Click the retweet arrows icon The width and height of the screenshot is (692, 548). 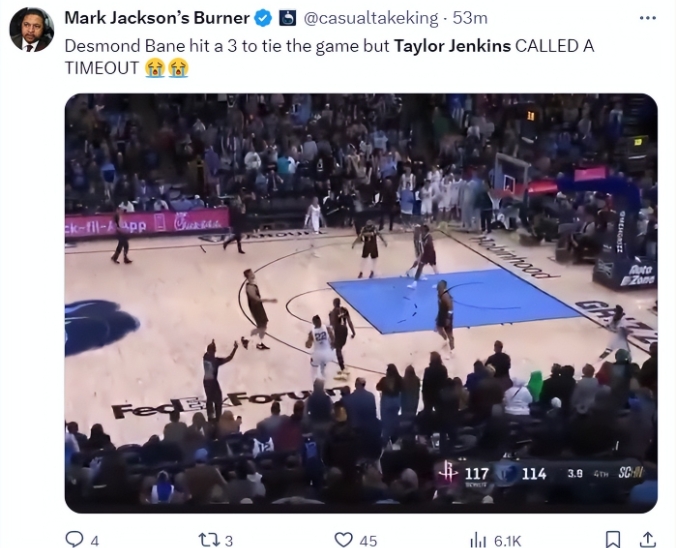click(x=207, y=540)
